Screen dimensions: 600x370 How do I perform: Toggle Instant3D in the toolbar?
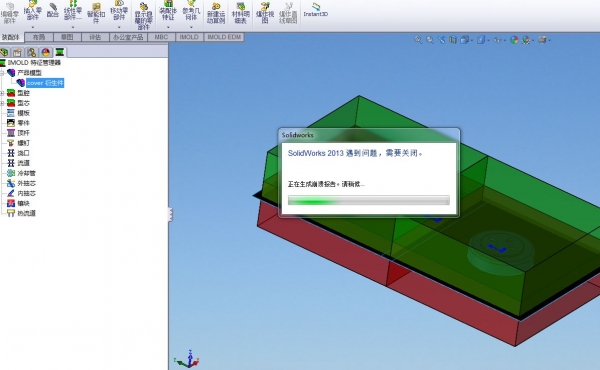coord(315,10)
